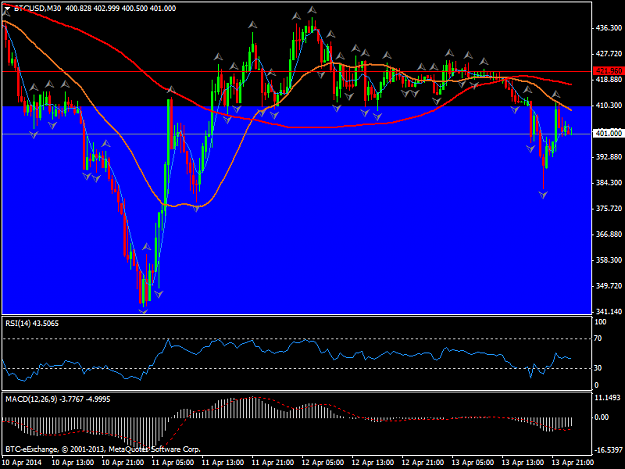The width and height of the screenshot is (625, 469).
Task: Click the BTC-eExchange MetaQuotes copyright text
Action: 103,449
